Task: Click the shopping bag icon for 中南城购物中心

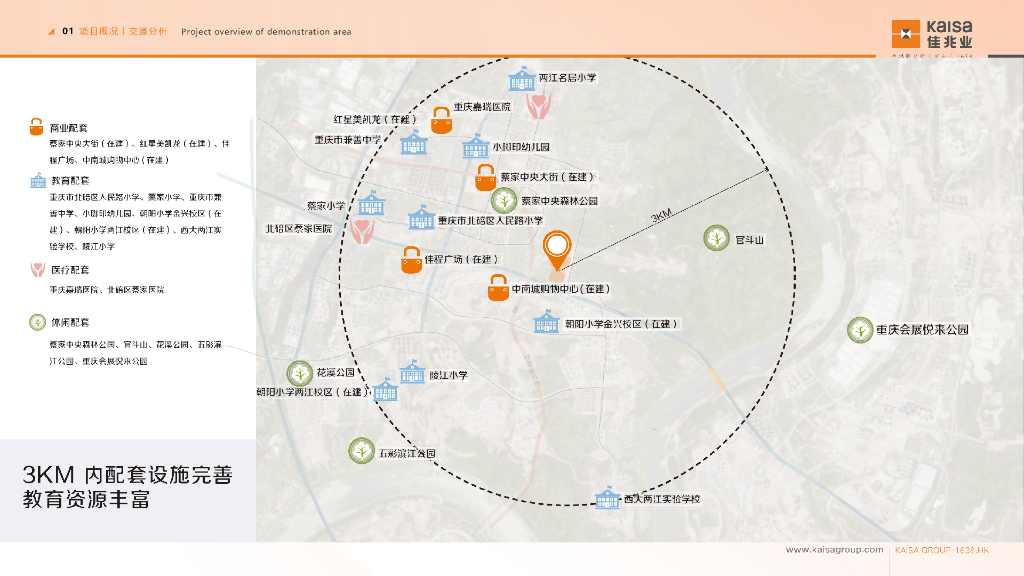Action: pos(498,288)
